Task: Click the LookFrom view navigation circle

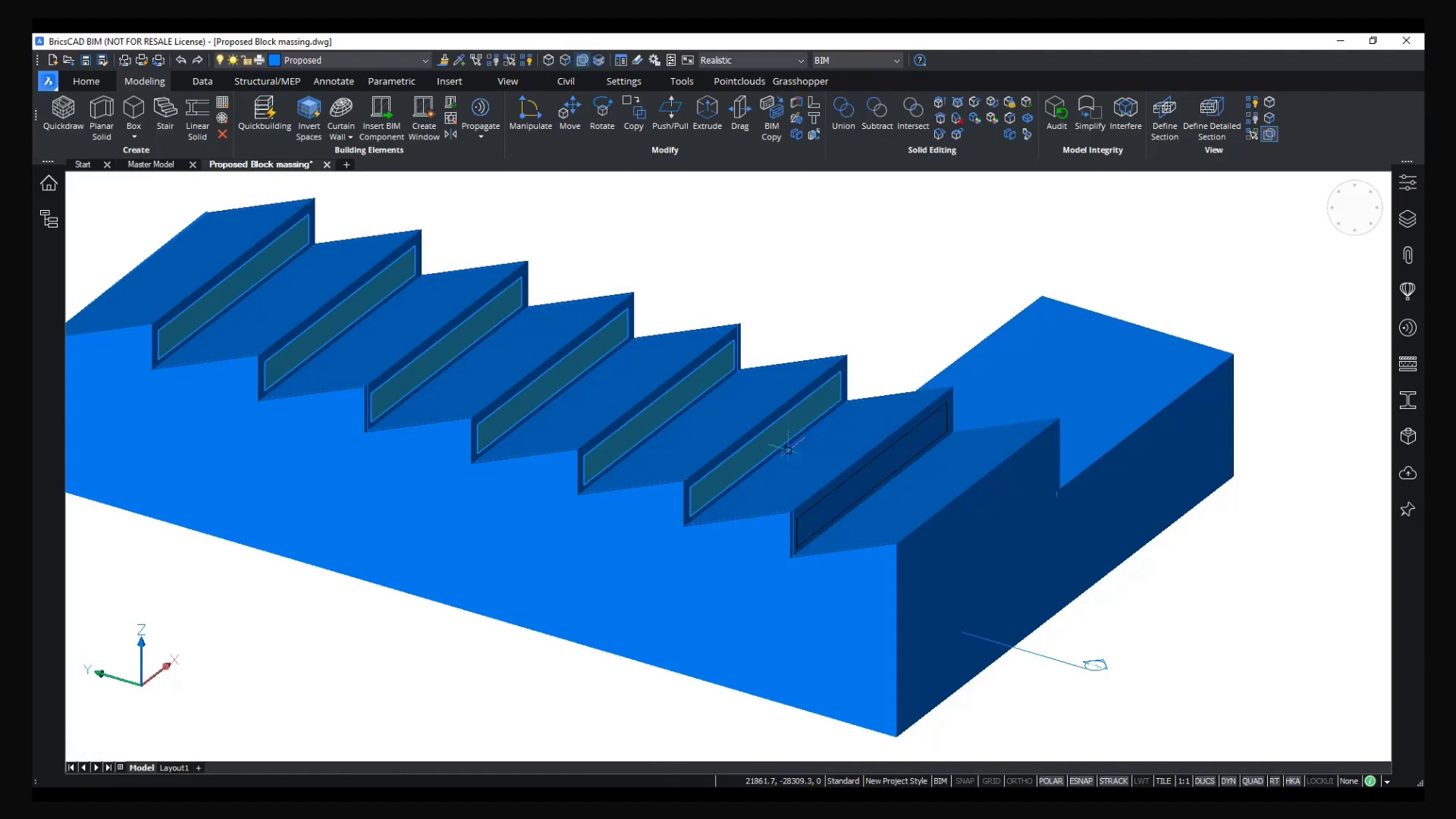Action: [x=1354, y=208]
